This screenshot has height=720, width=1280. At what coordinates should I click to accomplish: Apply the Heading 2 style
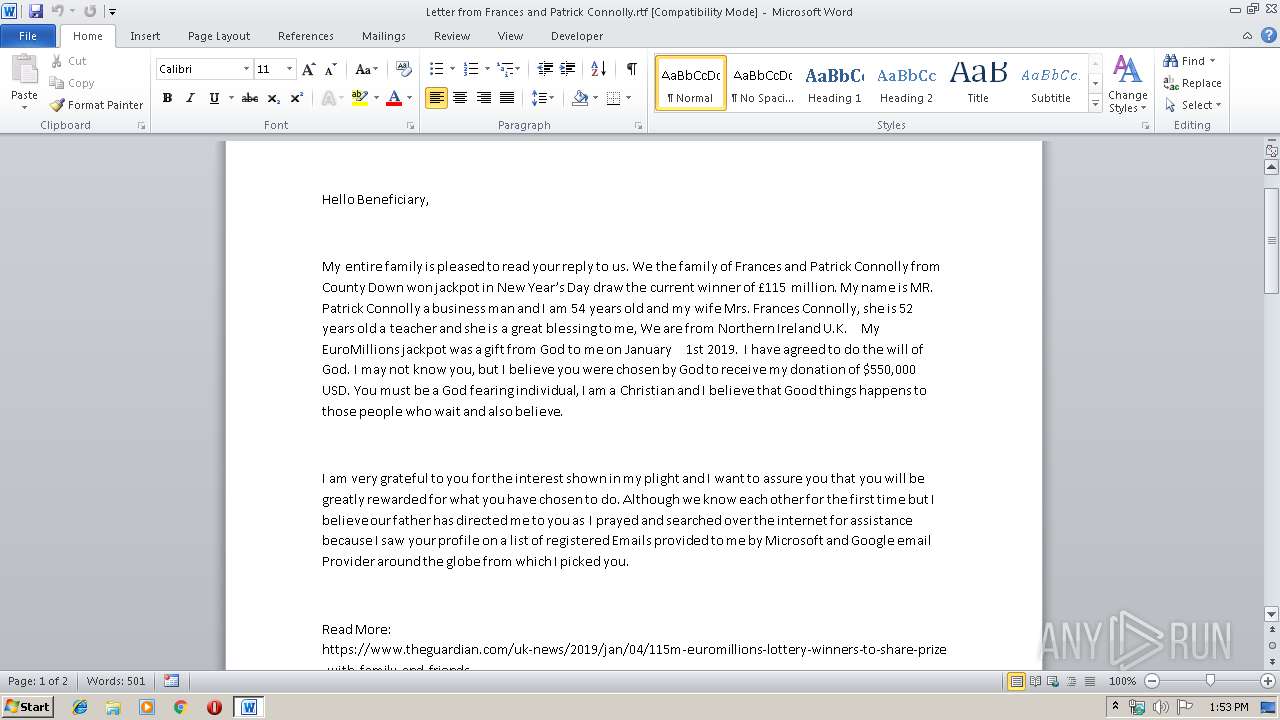pos(906,83)
